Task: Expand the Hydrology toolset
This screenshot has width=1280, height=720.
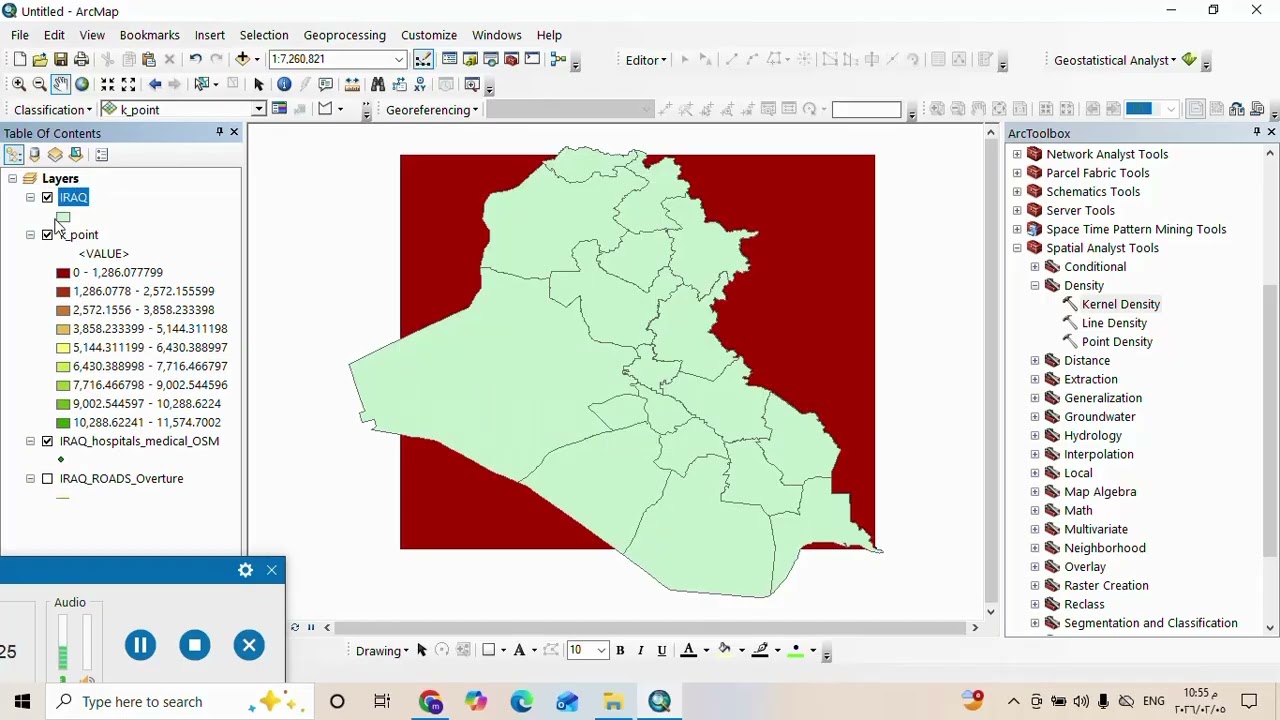Action: (1035, 436)
